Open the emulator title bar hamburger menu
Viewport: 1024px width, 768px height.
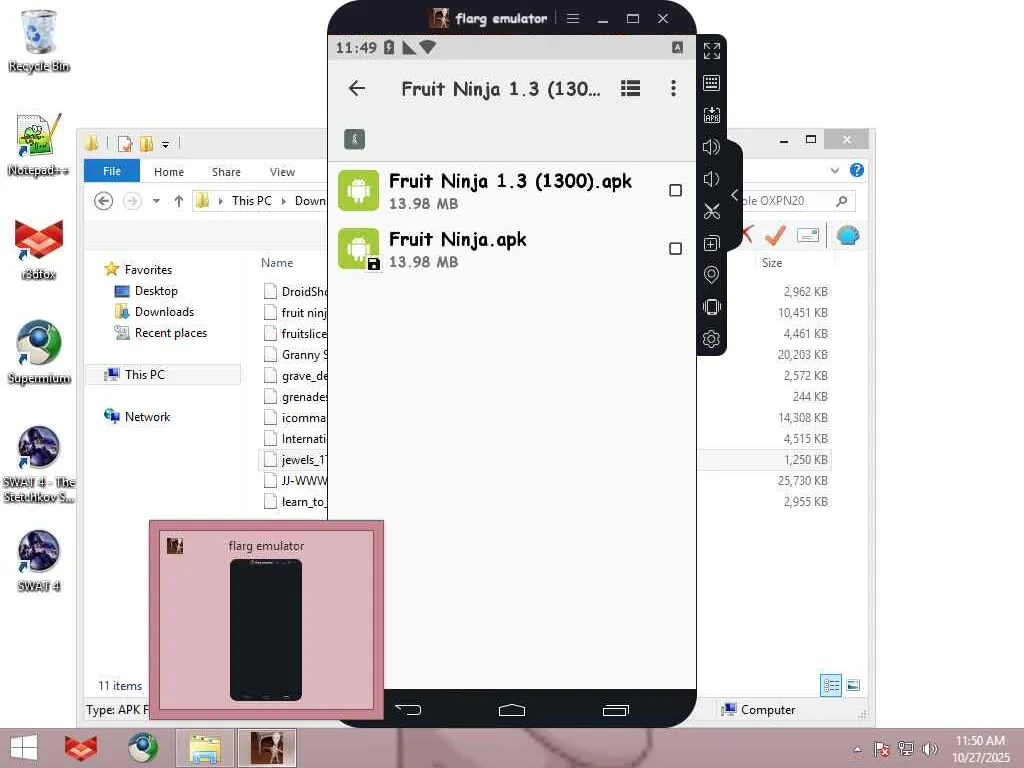573,18
